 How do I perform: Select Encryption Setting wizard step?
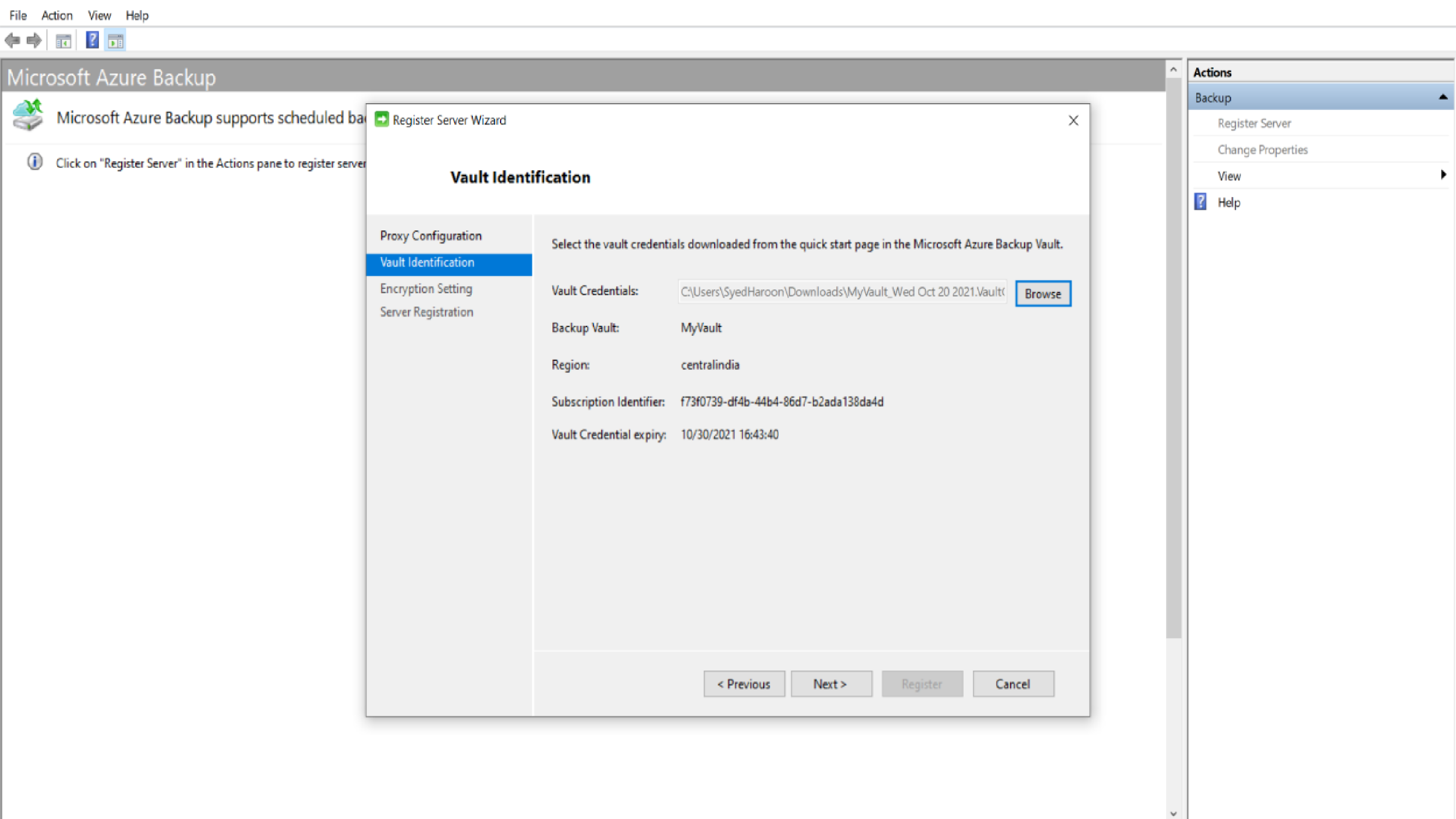tap(426, 289)
